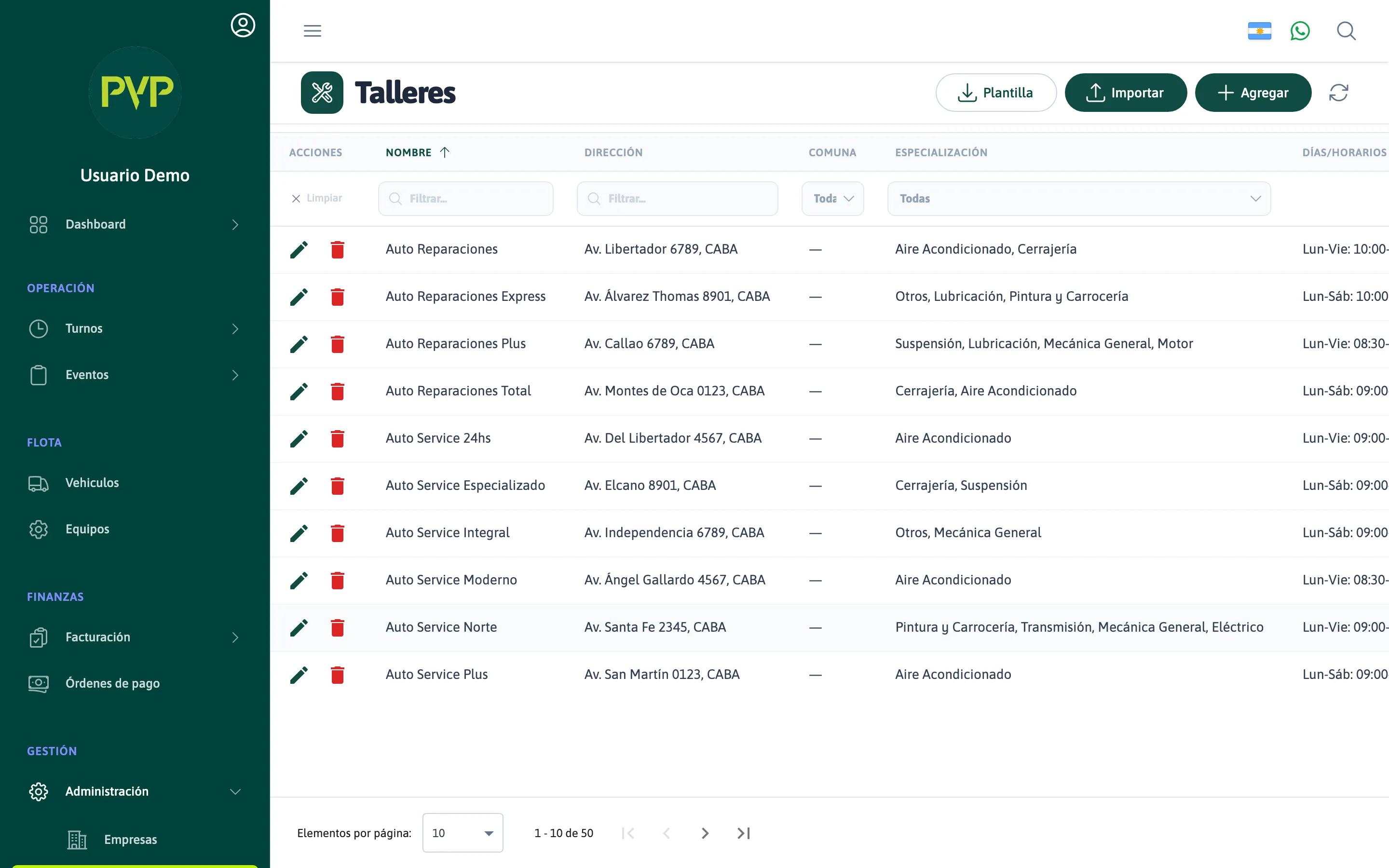The height and width of the screenshot is (868, 1389).
Task: Click the search magnifier icon
Action: pos(1346,30)
